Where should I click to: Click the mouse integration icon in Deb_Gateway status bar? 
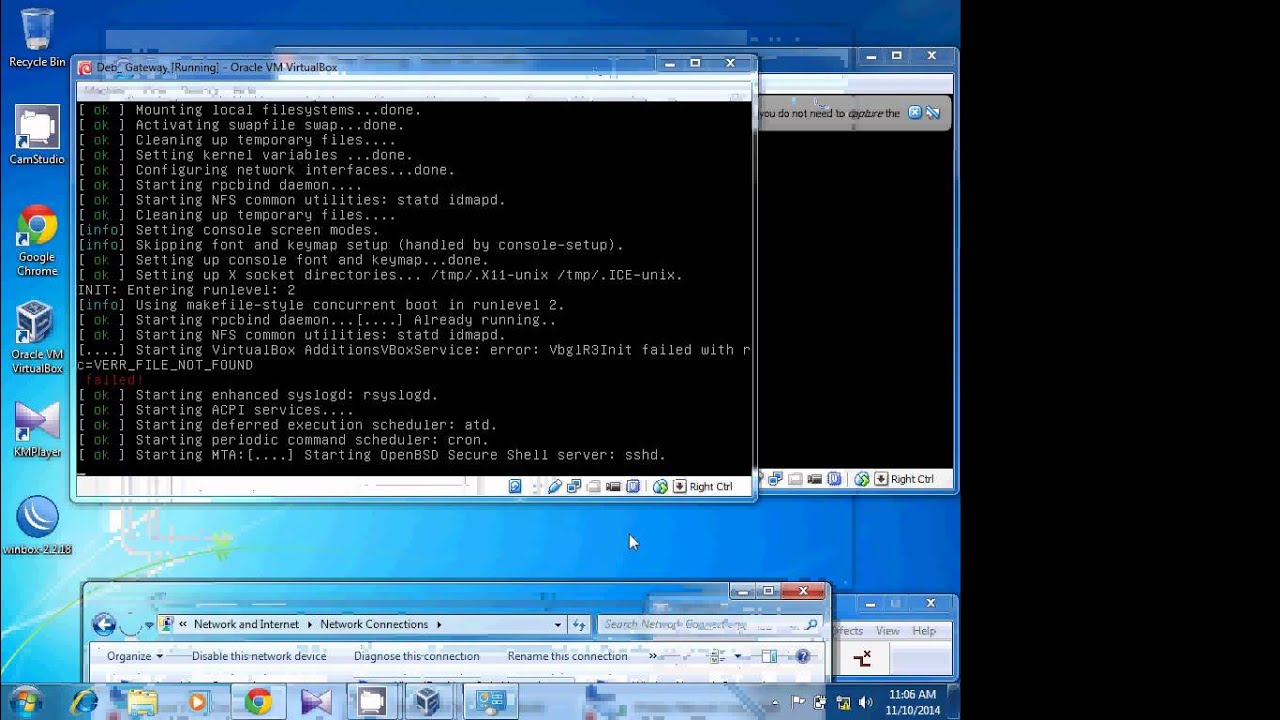pos(660,486)
